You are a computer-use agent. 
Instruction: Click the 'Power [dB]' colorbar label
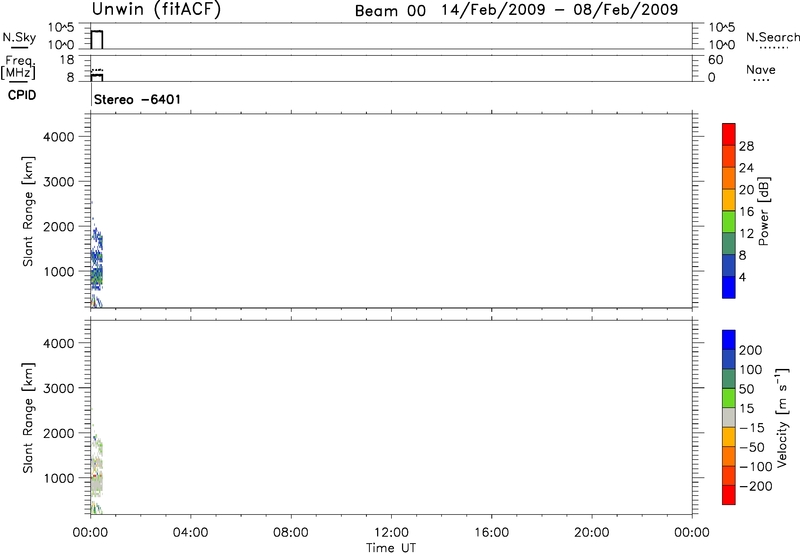coord(763,211)
